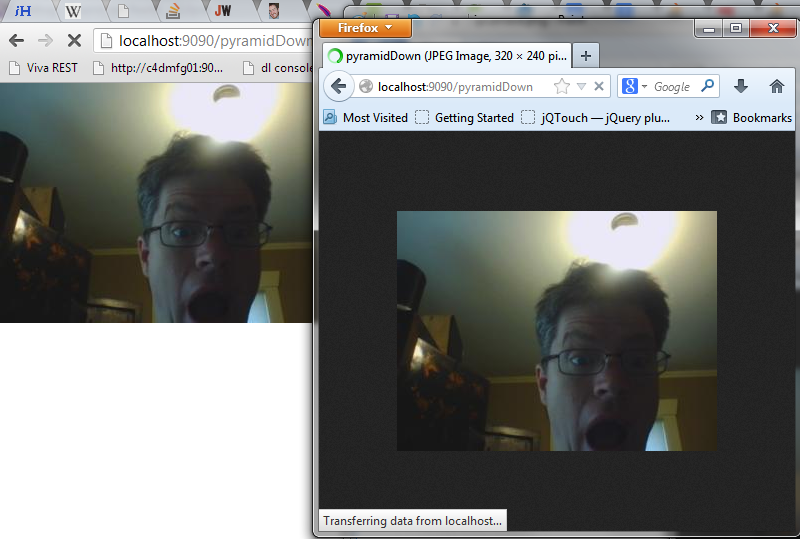Switch to the Wikipedia tab in Chrome

pyautogui.click(x=73, y=12)
